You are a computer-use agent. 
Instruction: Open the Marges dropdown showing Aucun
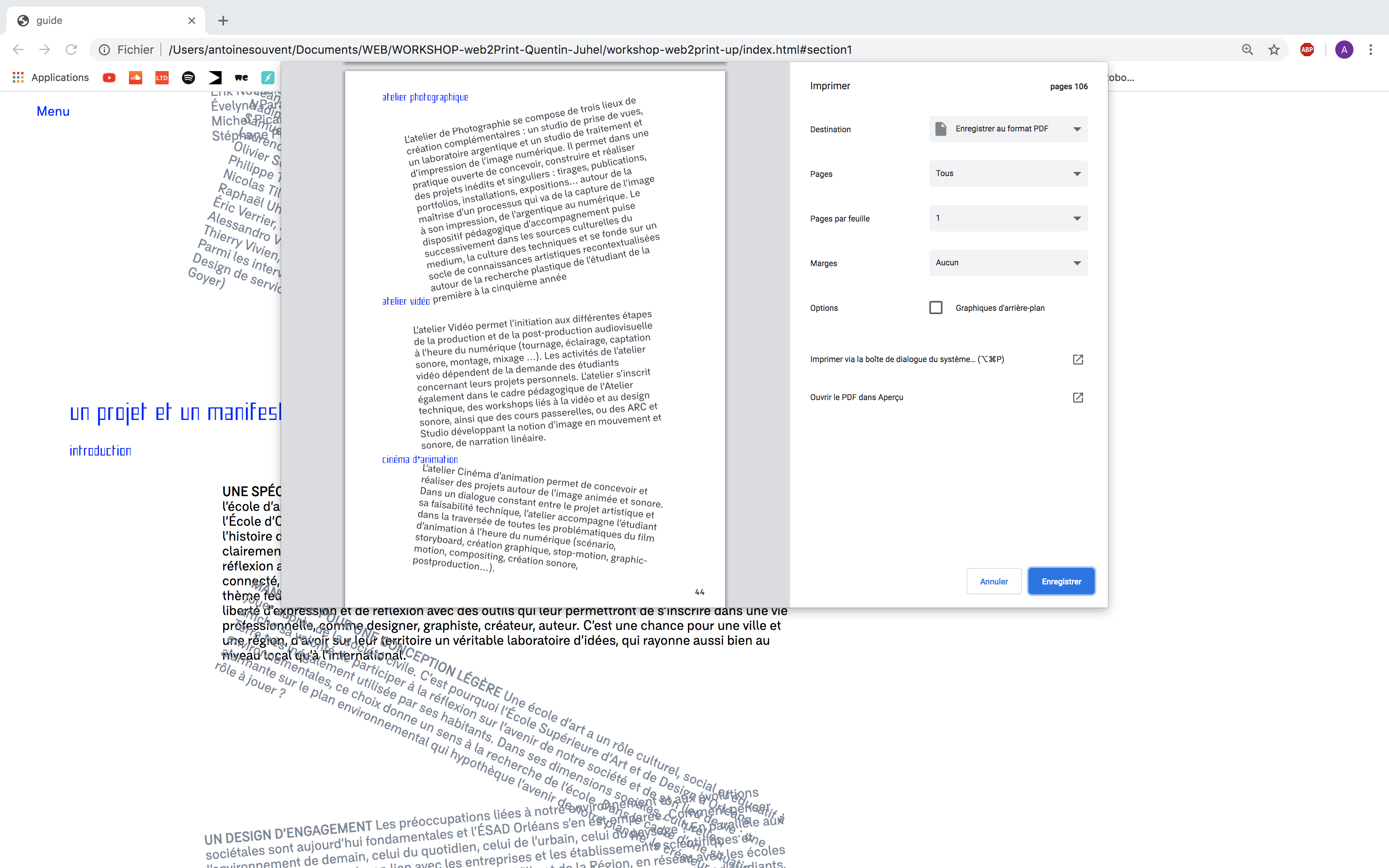[x=1008, y=263]
